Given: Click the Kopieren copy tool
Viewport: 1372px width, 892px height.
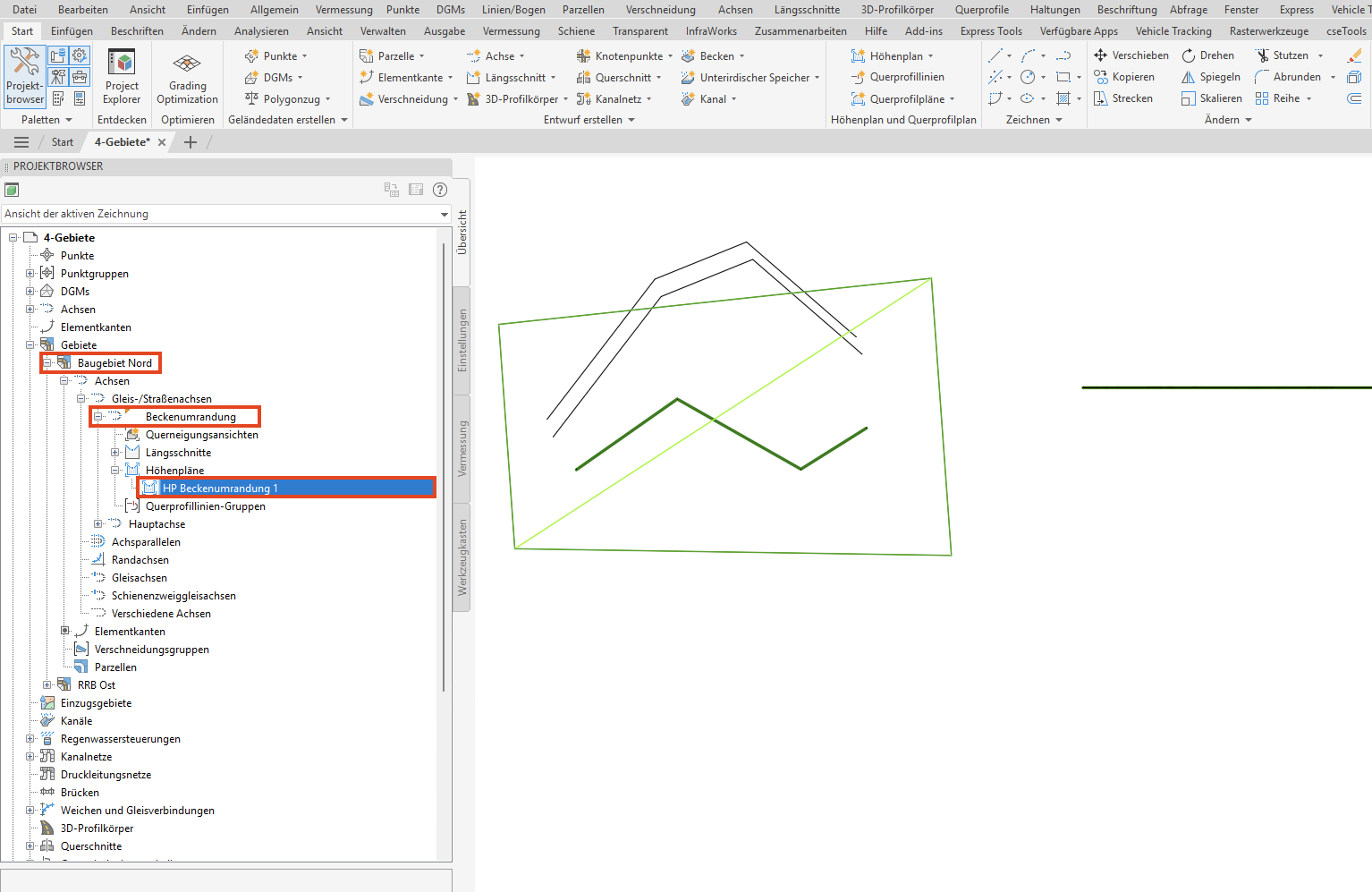Looking at the screenshot, I should [1124, 77].
